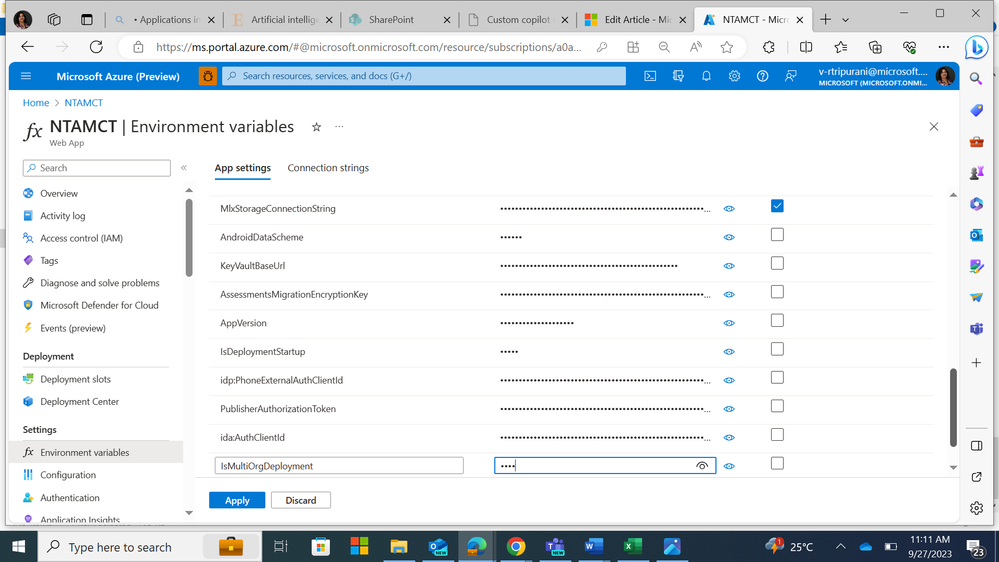Reveal the AndroidDataScheme value

click(729, 237)
